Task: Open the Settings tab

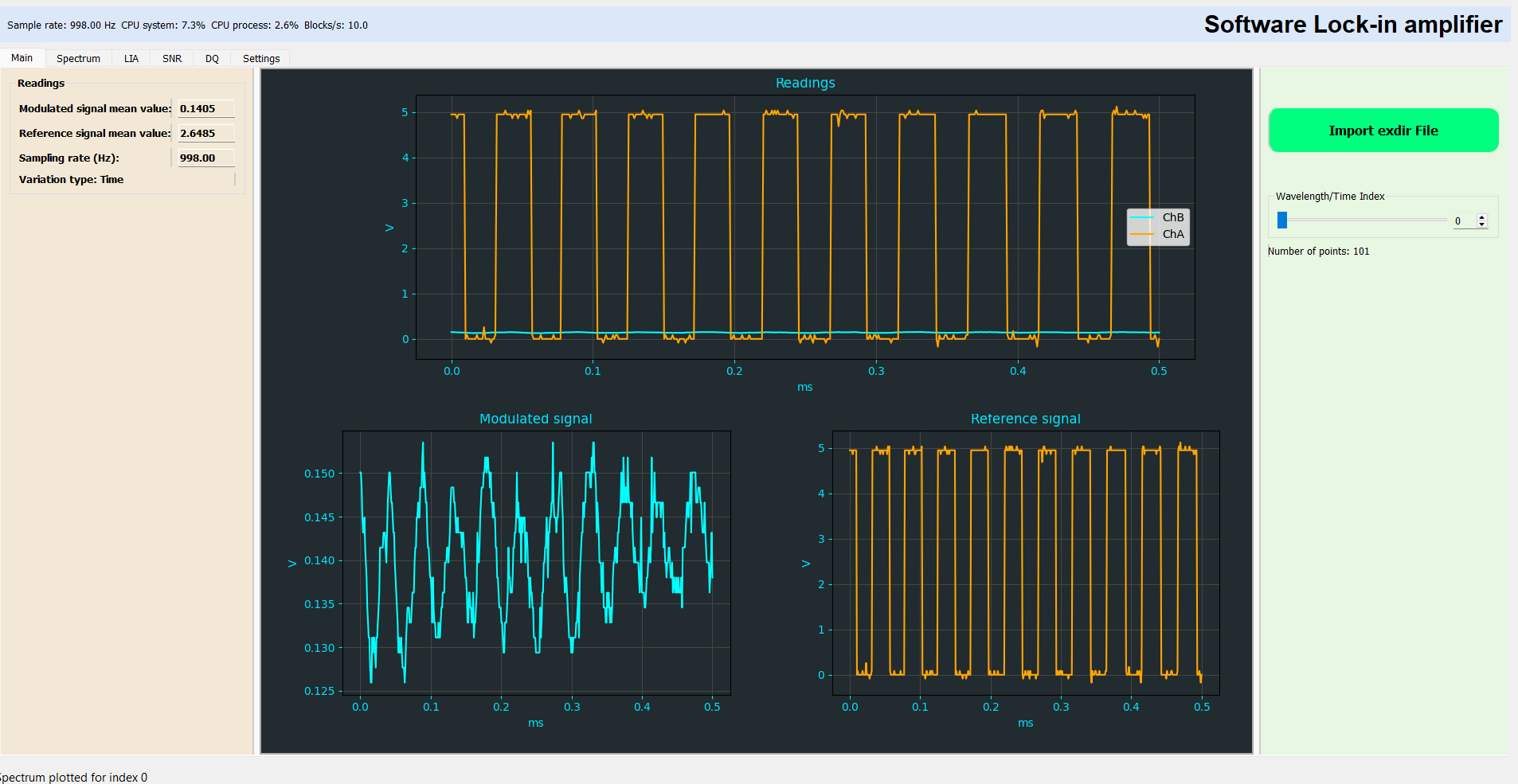Action: pos(261,58)
